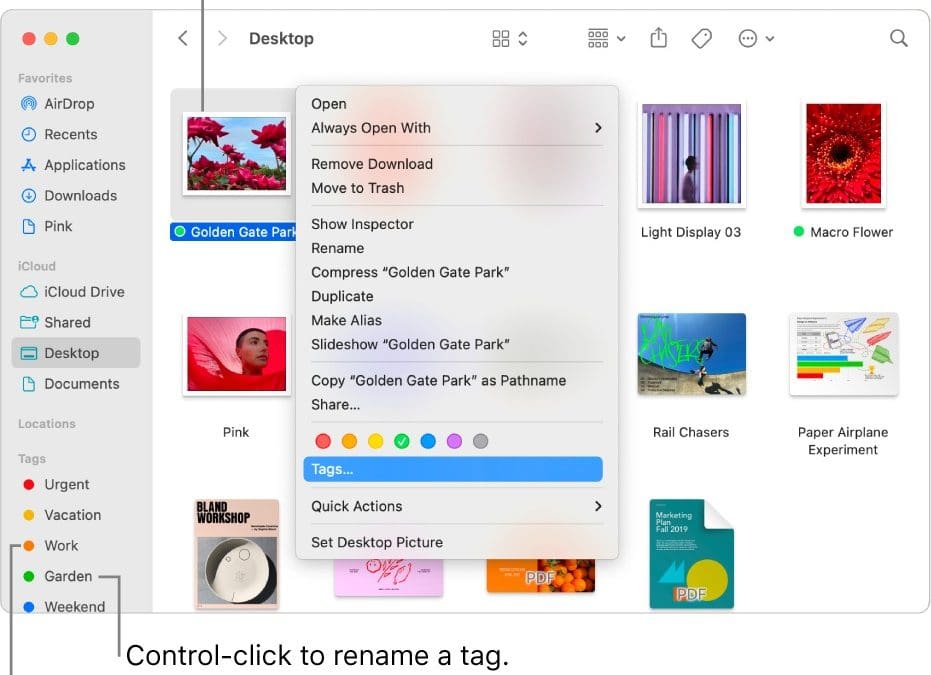Choose Move to Trash from context menu
The height and width of the screenshot is (675, 931).
tap(357, 188)
